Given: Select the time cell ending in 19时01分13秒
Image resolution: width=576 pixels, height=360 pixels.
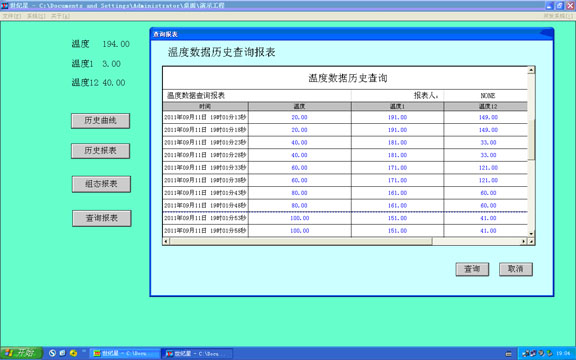Looking at the screenshot, I should coord(205,118).
